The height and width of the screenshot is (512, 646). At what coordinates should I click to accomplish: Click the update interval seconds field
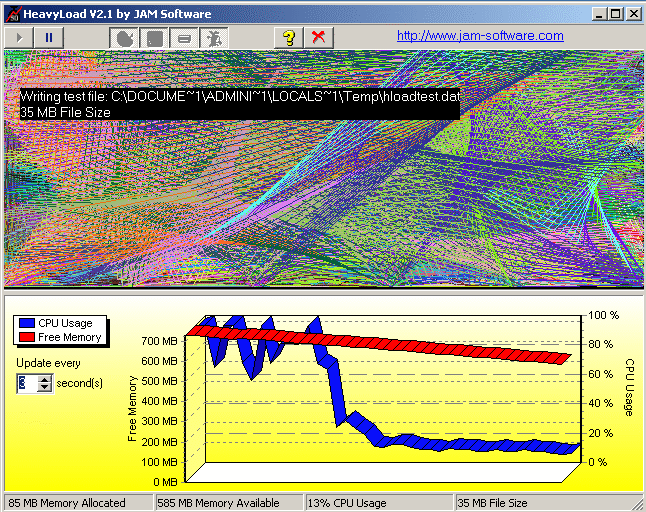point(26,384)
